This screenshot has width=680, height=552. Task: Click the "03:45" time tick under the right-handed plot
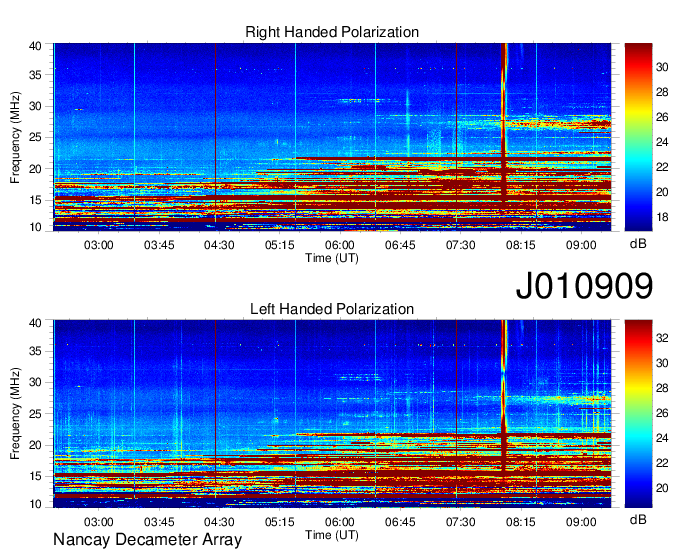point(159,245)
